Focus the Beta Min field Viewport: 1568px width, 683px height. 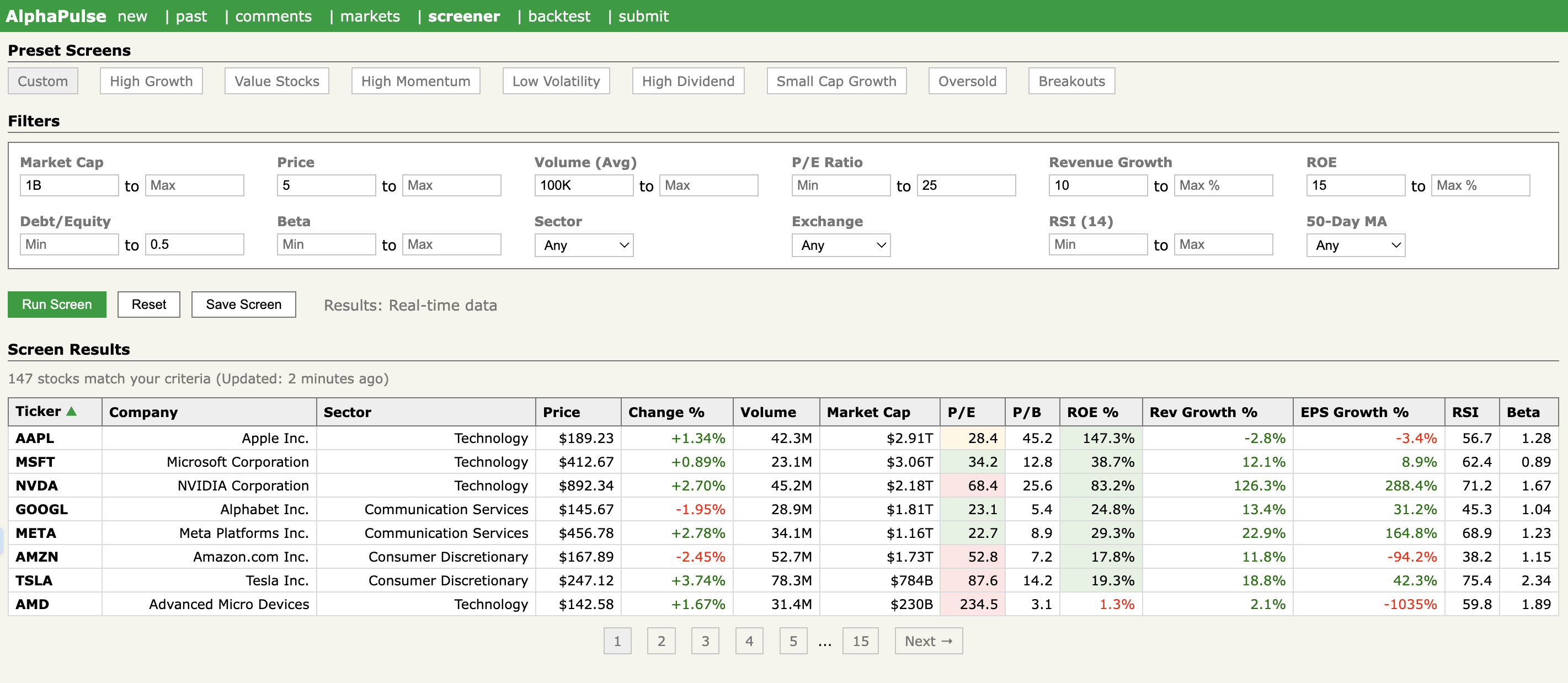tap(326, 245)
